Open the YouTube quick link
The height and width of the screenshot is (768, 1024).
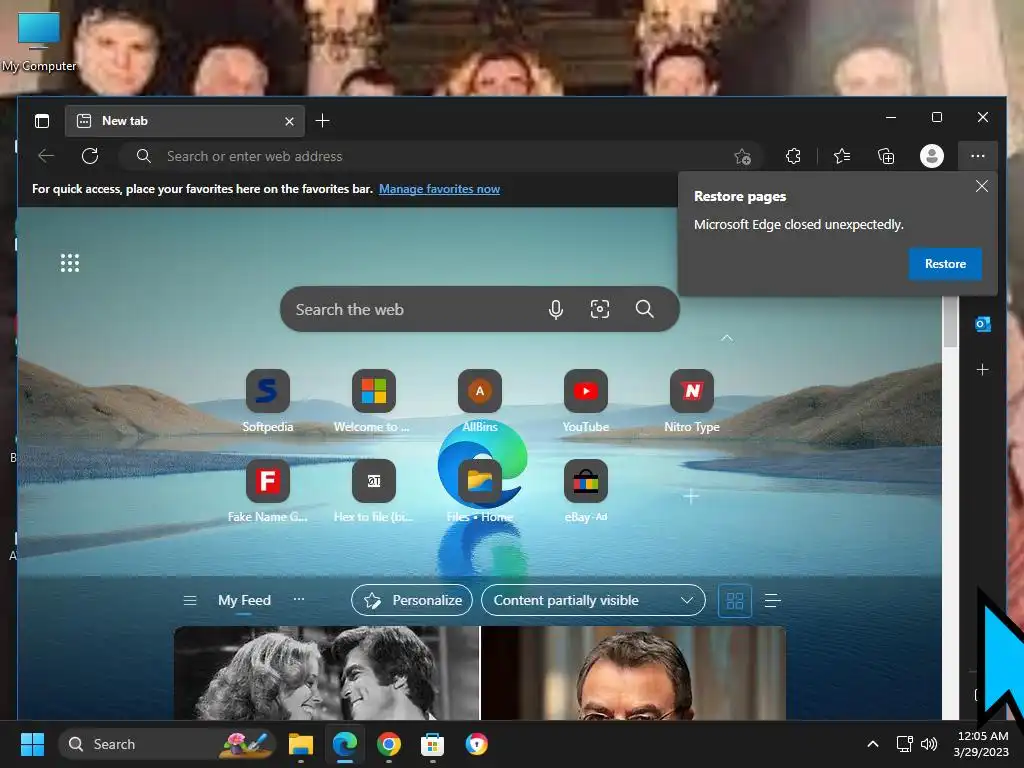[586, 402]
